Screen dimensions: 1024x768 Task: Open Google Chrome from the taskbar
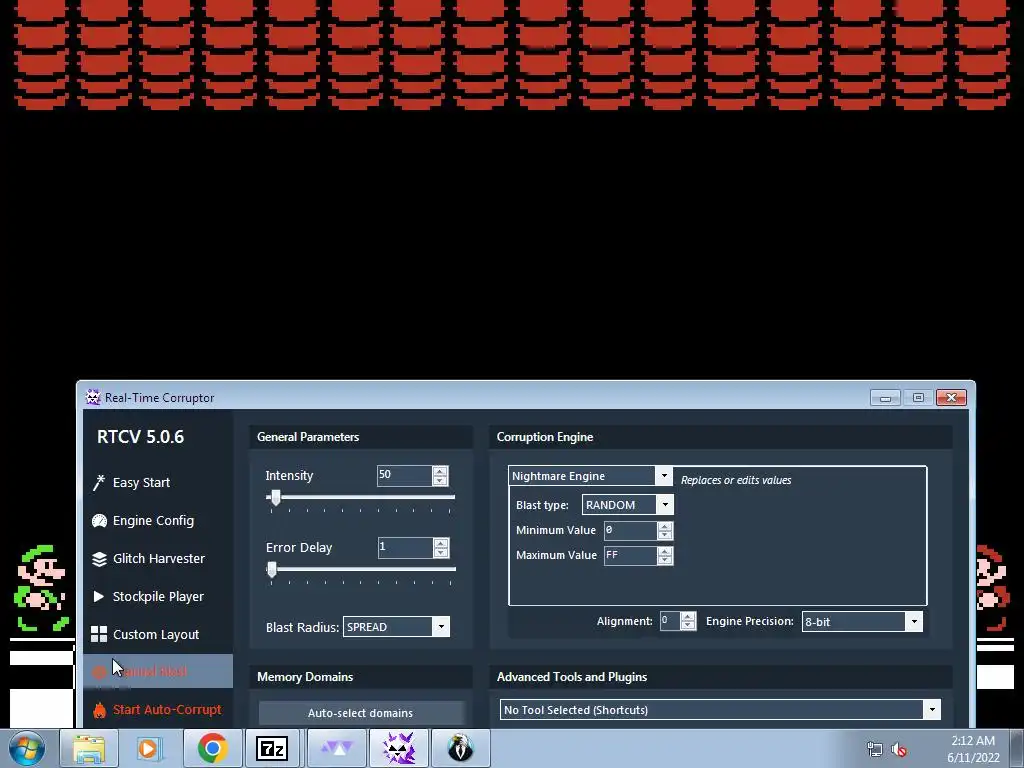tap(212, 749)
